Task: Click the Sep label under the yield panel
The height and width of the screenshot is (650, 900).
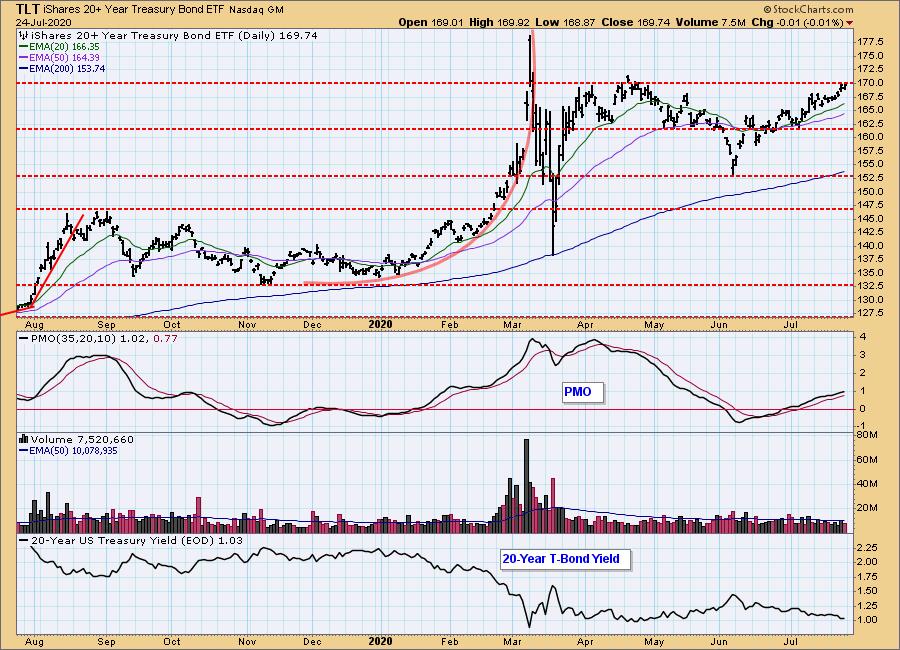Action: click(x=106, y=641)
